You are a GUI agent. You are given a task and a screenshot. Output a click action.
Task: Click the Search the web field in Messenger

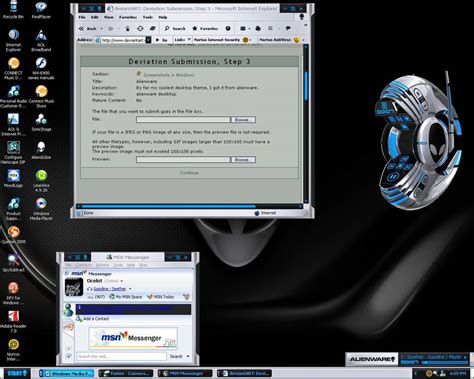(x=121, y=356)
